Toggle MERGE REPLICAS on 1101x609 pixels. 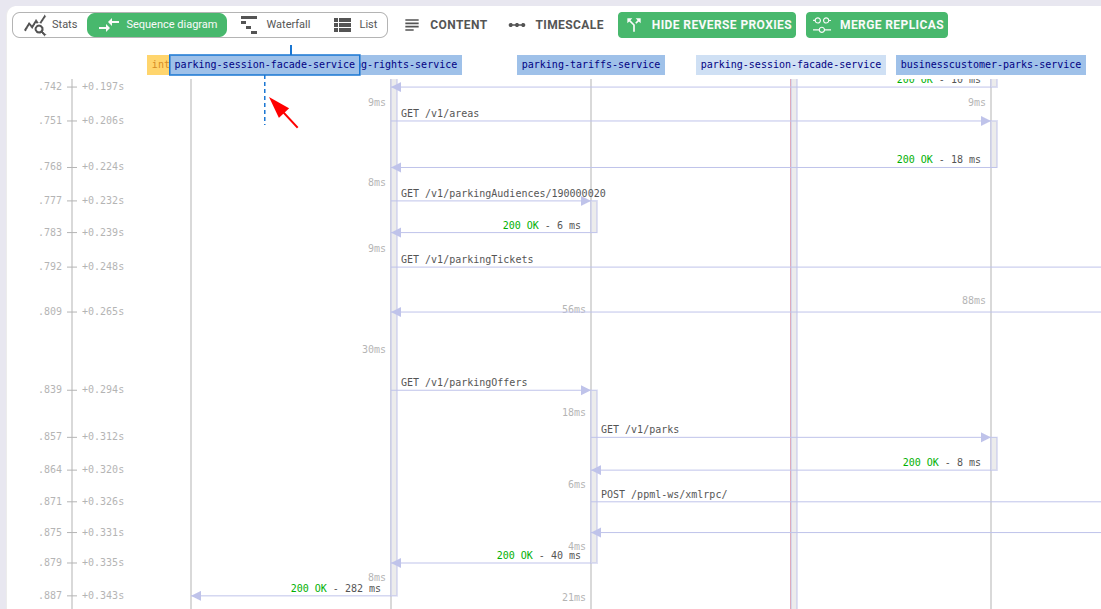(x=877, y=24)
